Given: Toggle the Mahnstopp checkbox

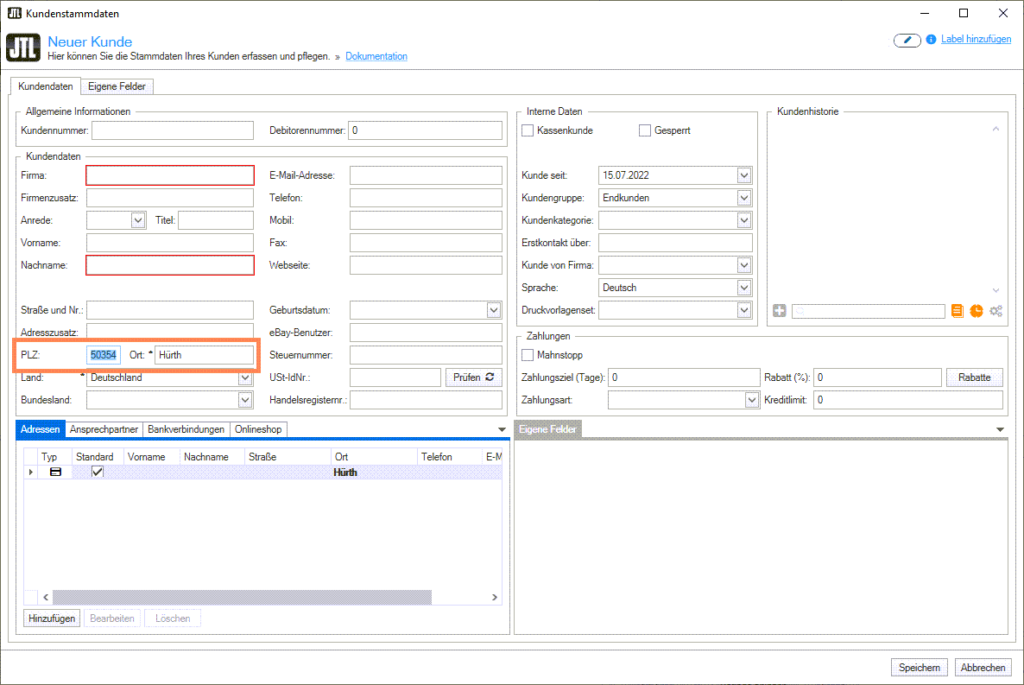Looking at the screenshot, I should [528, 355].
